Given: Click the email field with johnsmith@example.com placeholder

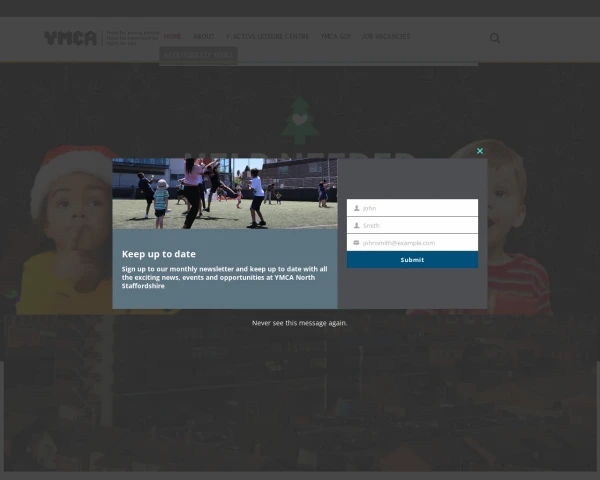Looking at the screenshot, I should tap(412, 243).
